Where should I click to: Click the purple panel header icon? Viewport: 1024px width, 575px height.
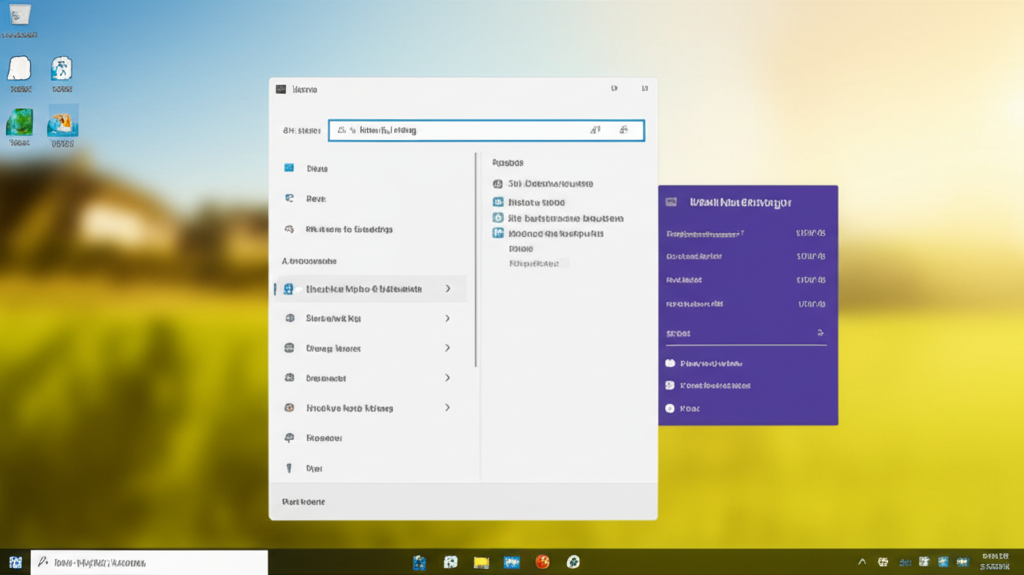(672, 202)
